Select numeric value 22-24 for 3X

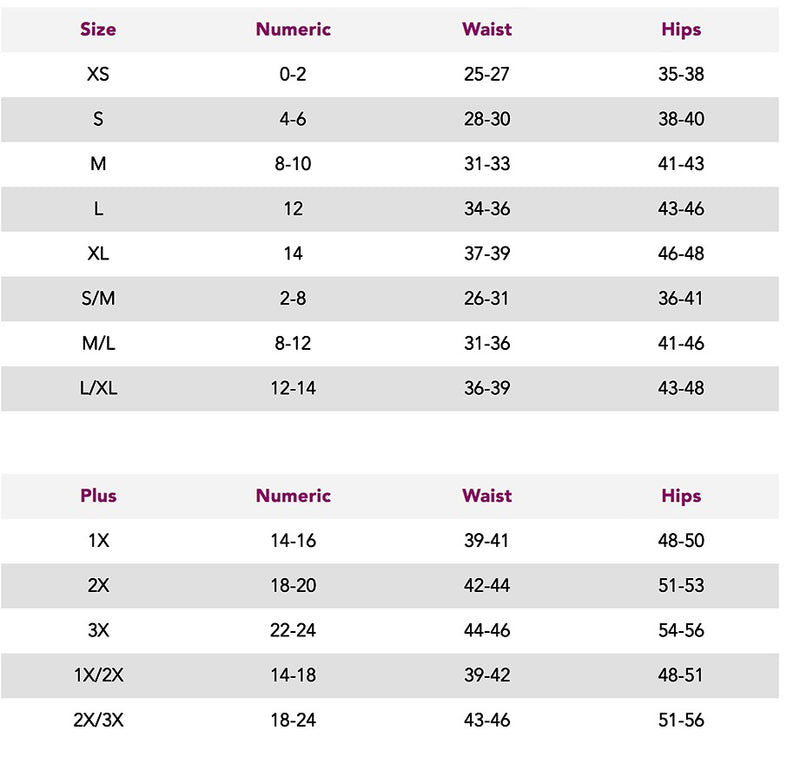293,630
